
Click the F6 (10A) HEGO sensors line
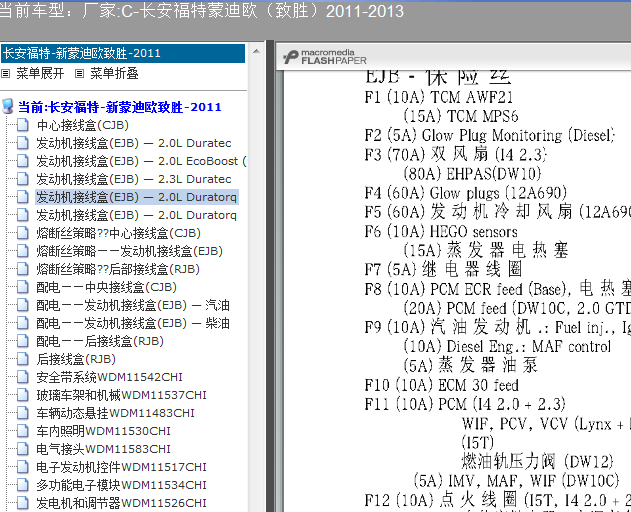(441, 231)
